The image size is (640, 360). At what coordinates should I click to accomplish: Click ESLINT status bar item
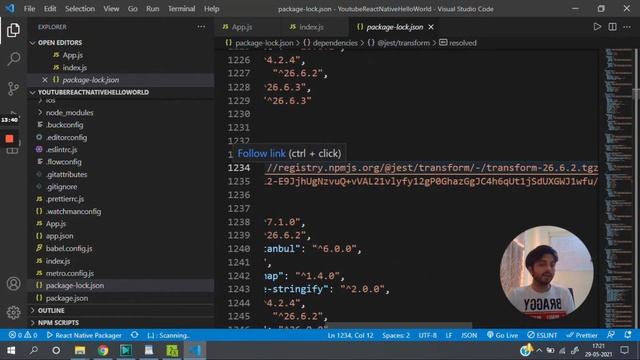pyautogui.click(x=542, y=335)
